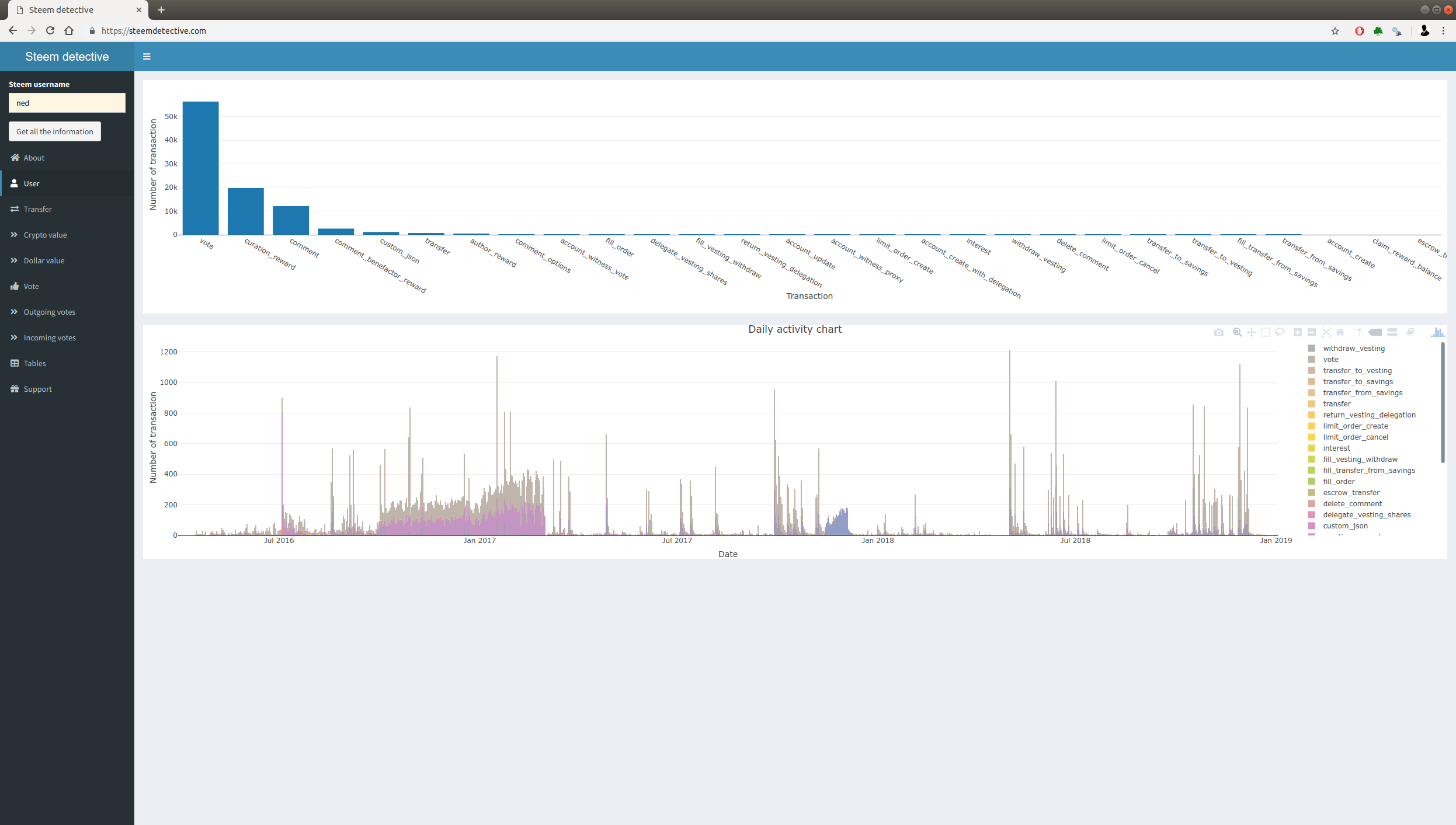Open the Transfer menu item

pyautogui.click(x=37, y=210)
